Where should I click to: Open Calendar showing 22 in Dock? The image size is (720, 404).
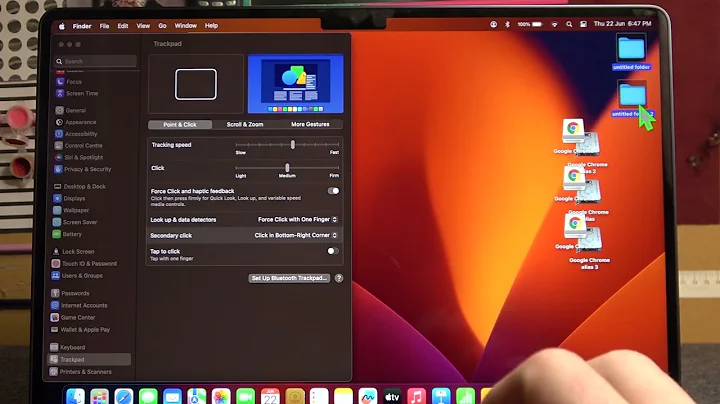click(270, 397)
